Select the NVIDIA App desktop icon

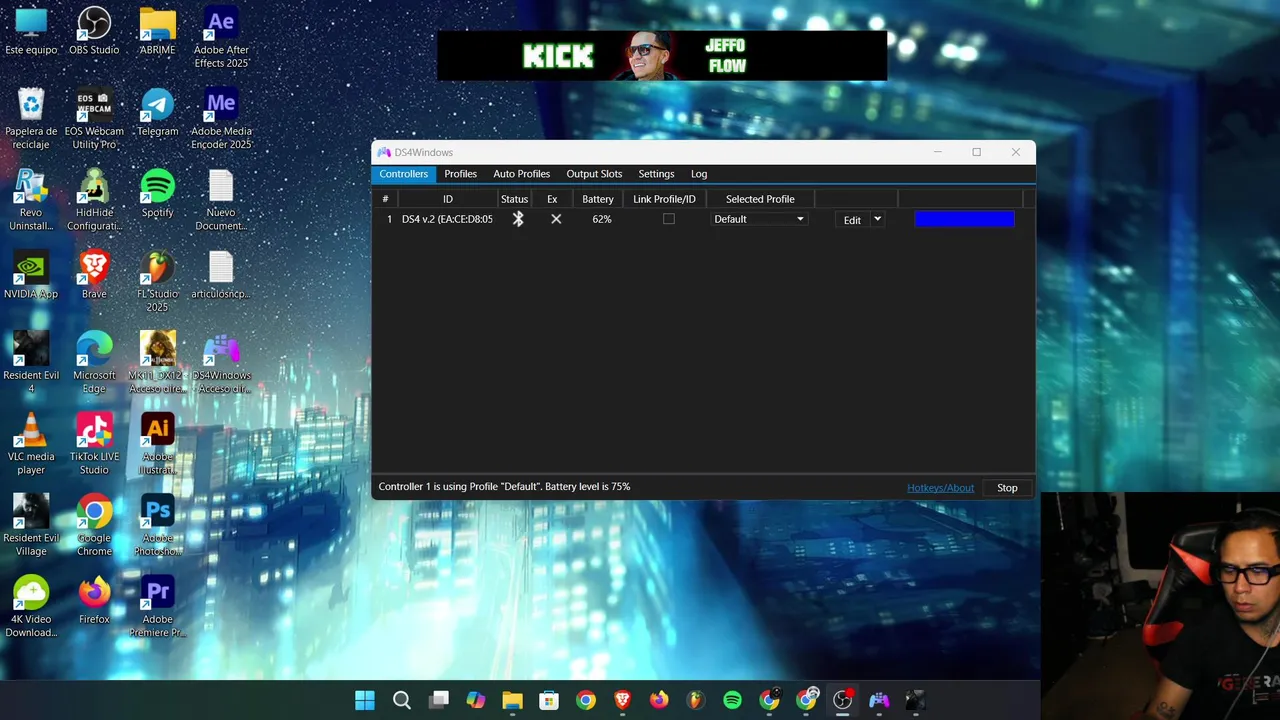pyautogui.click(x=31, y=275)
